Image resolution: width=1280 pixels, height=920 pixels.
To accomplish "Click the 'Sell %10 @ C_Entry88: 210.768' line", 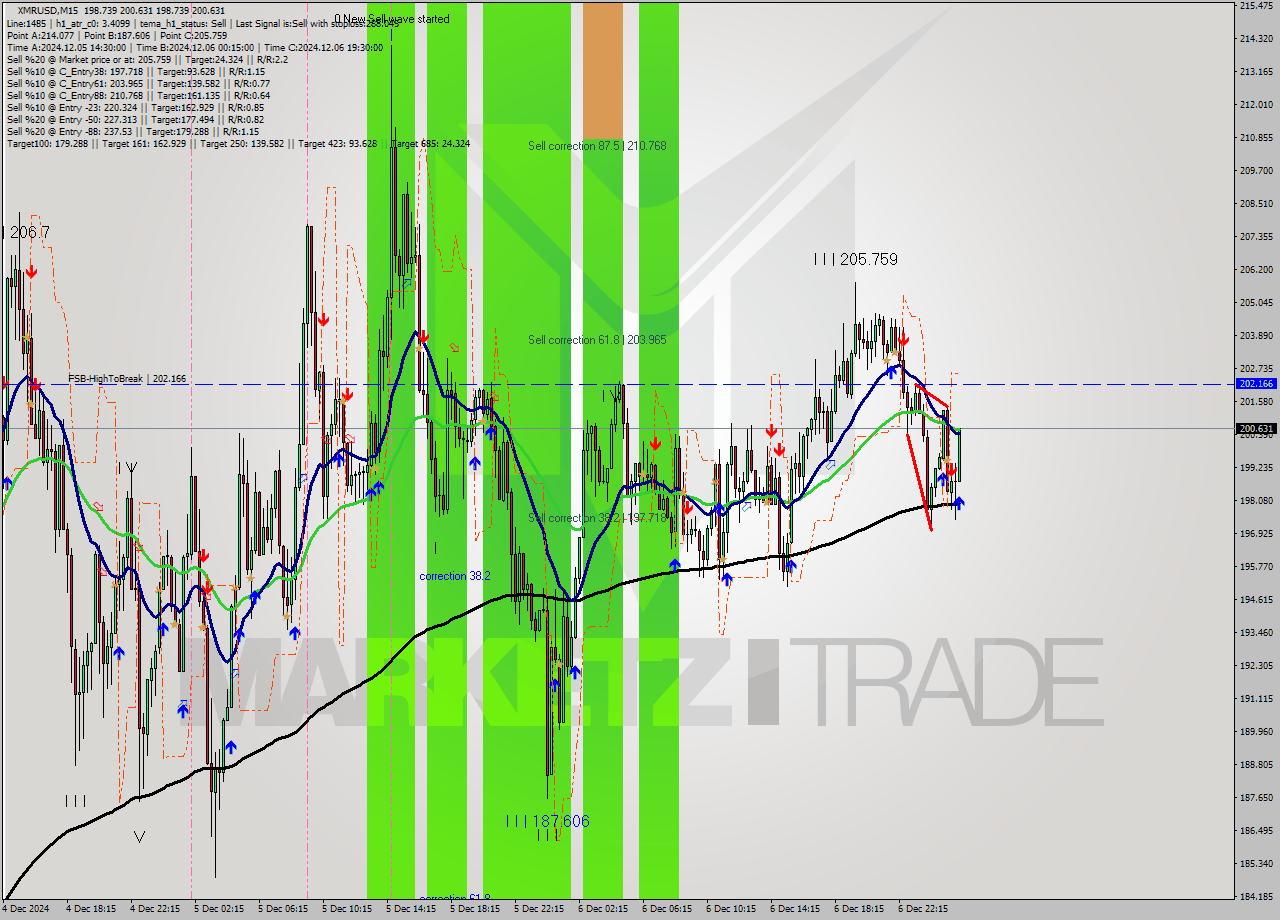I will point(138,95).
